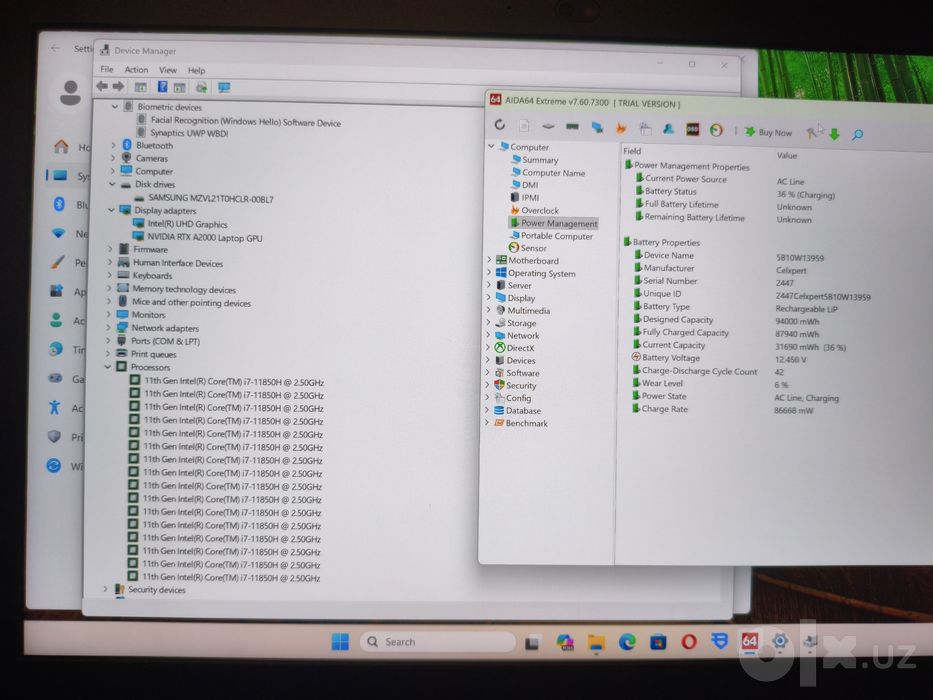Open the File menu in Device Manager
933x700 pixels.
coord(107,69)
